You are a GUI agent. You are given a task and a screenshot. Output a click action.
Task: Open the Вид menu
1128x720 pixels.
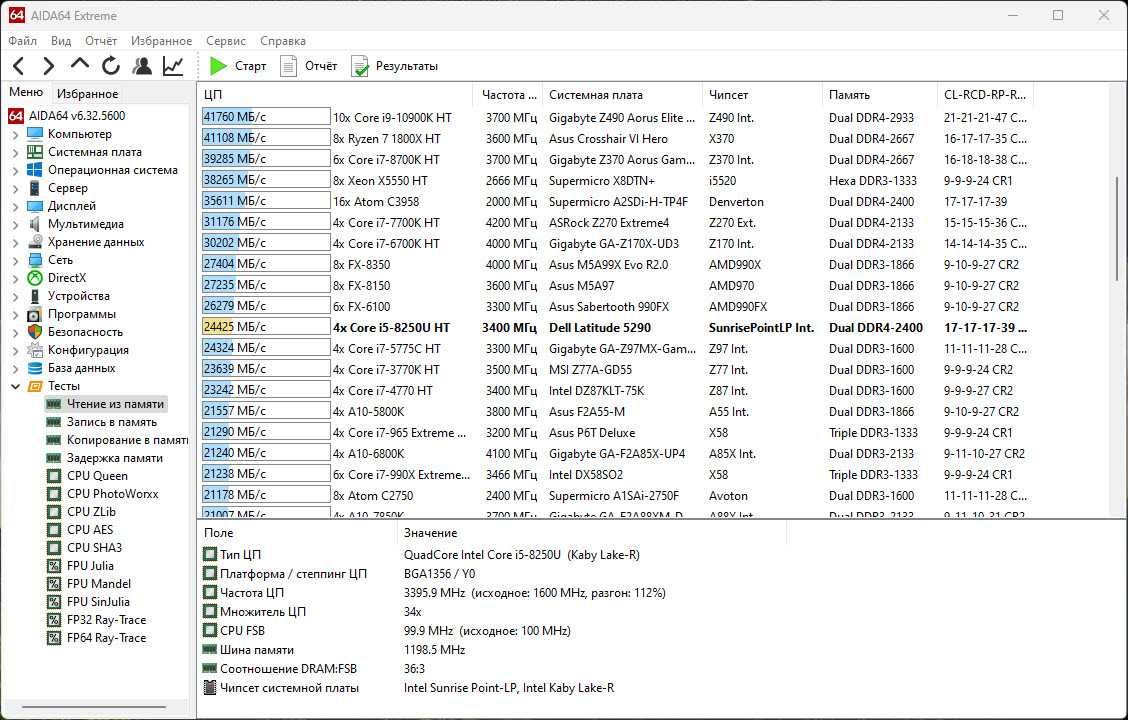pyautogui.click(x=61, y=41)
